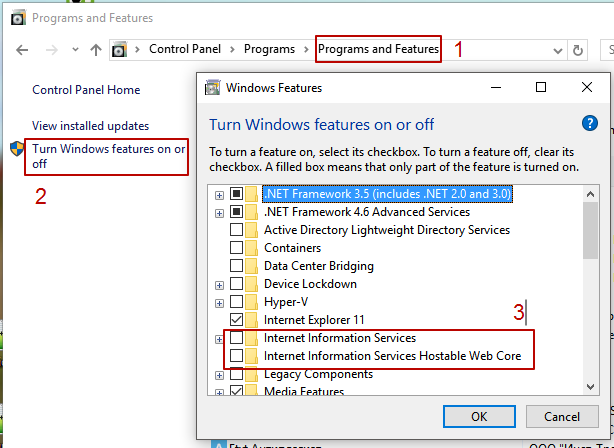This screenshot has height=448, width=614.
Task: Click the blue help question mark icon
Action: pyautogui.click(x=589, y=123)
